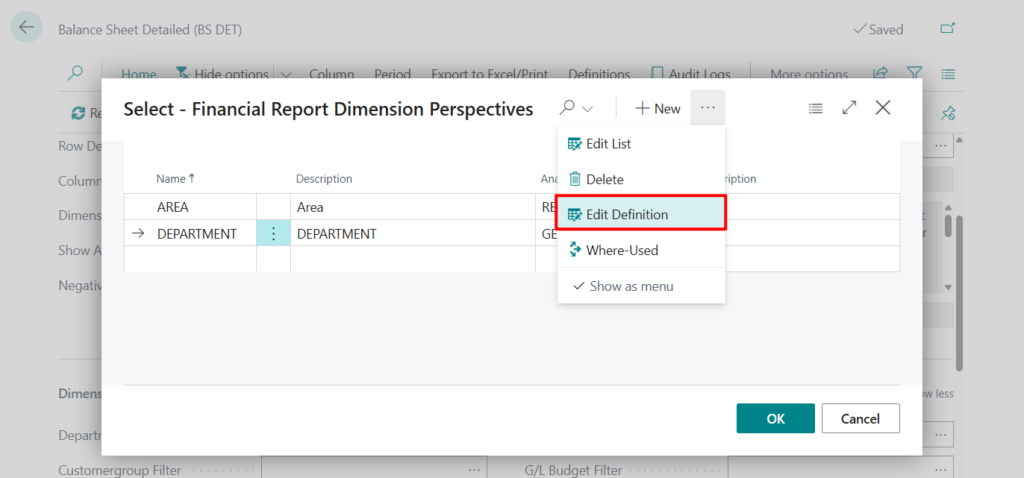Image resolution: width=1024 pixels, height=478 pixels.
Task: Select Delete in the dropdown menu
Action: [604, 179]
